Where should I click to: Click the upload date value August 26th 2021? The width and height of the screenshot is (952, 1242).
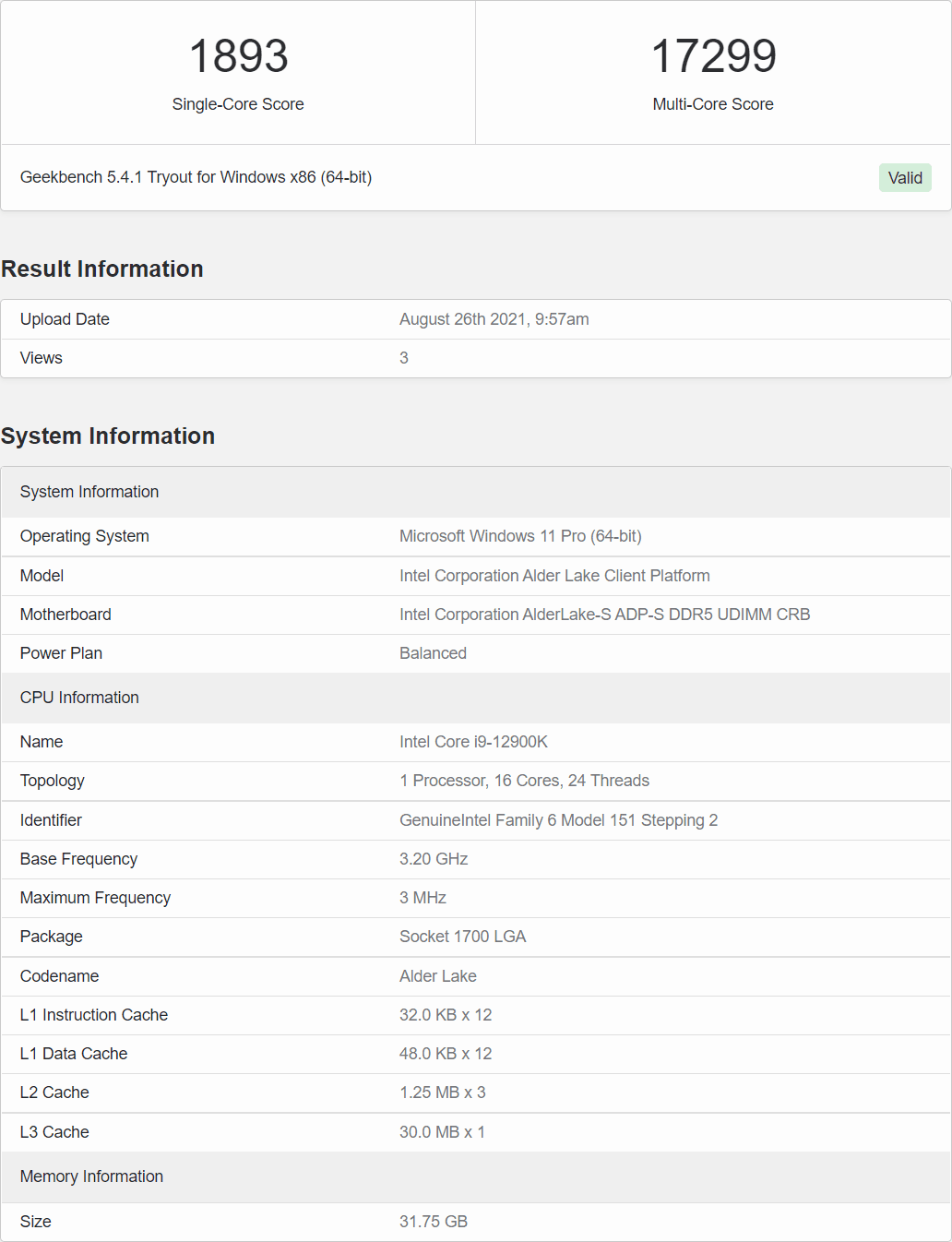pos(494,319)
